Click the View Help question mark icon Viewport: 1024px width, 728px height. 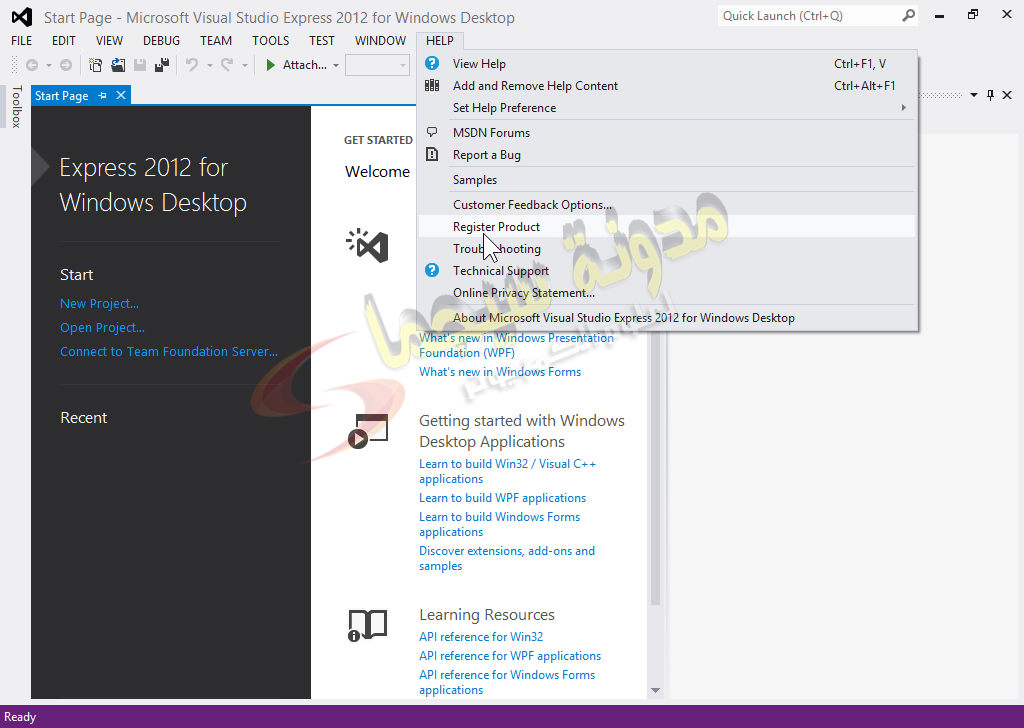click(432, 63)
